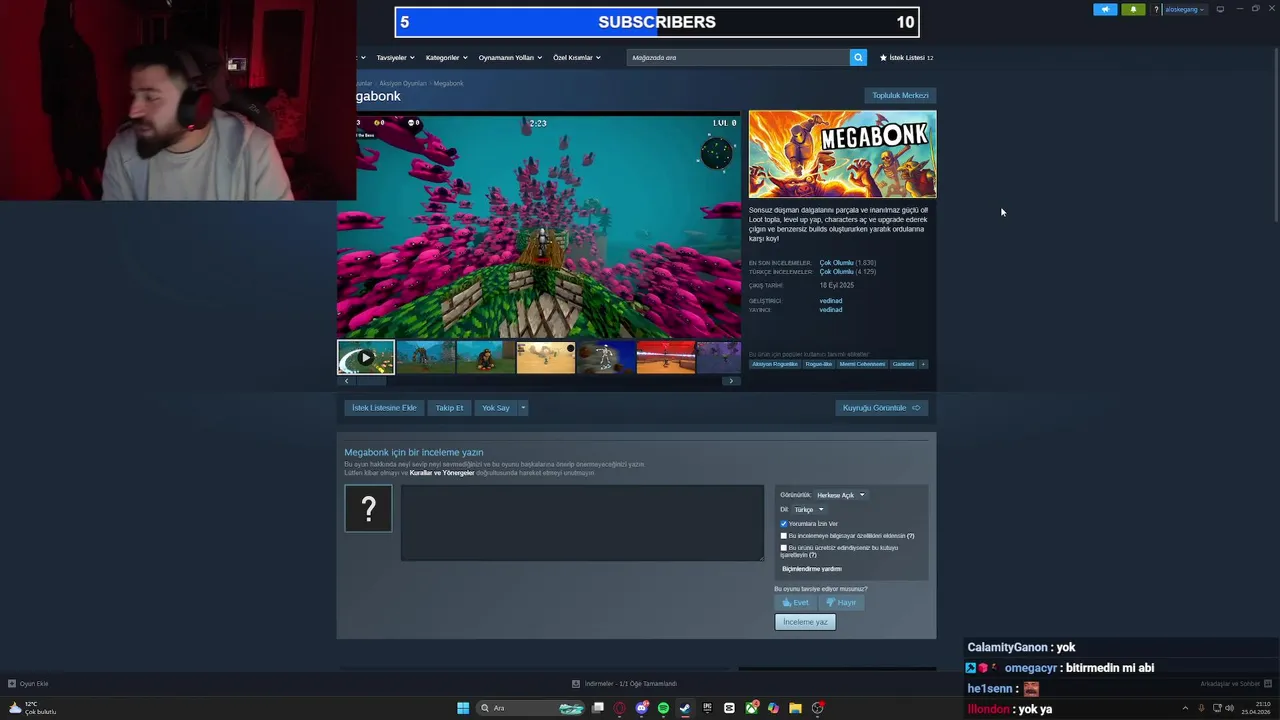Enable attach computer specs checkbox
Image resolution: width=1280 pixels, height=720 pixels.
tap(784, 536)
